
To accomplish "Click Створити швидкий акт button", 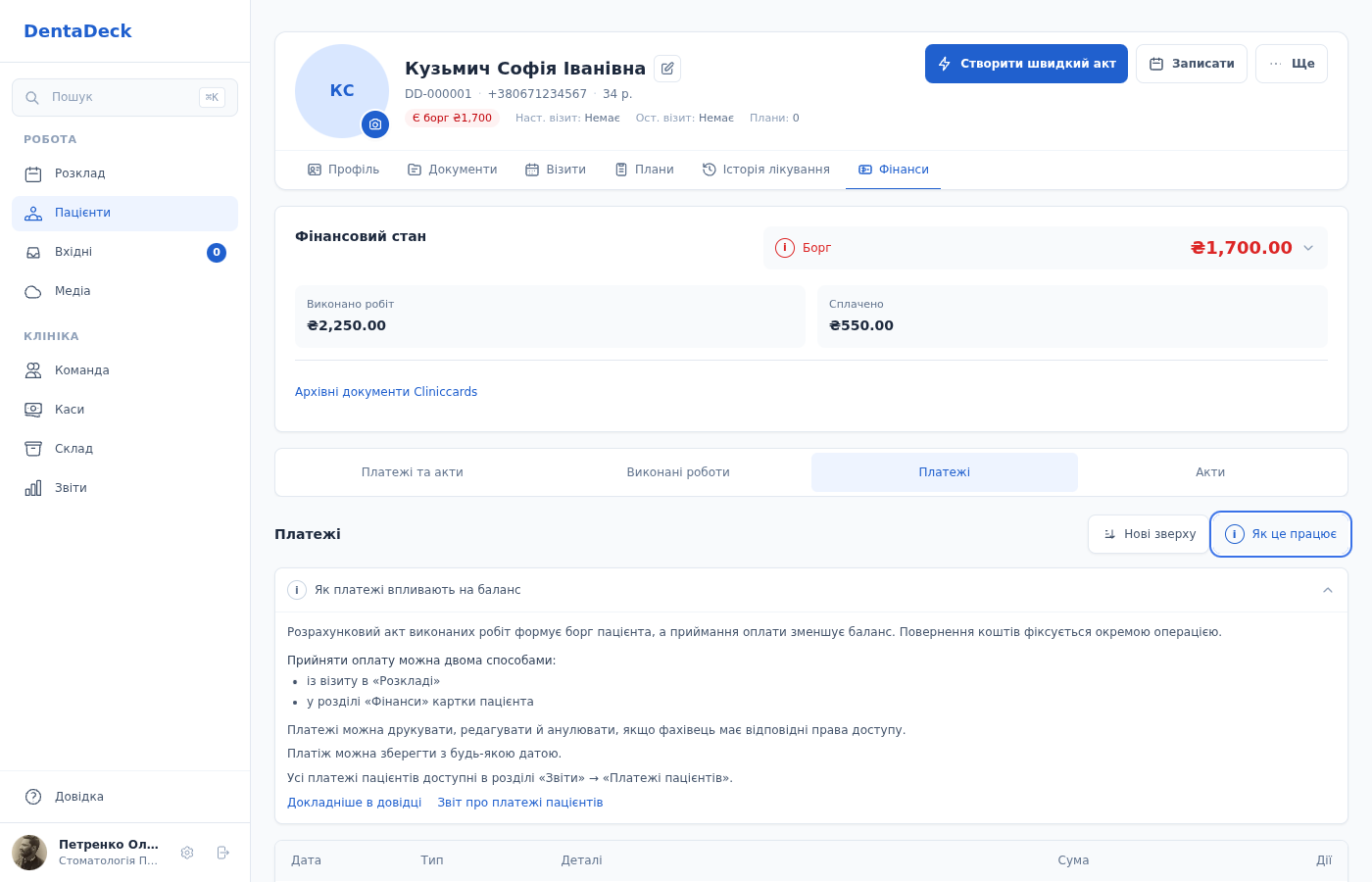I will [1026, 64].
